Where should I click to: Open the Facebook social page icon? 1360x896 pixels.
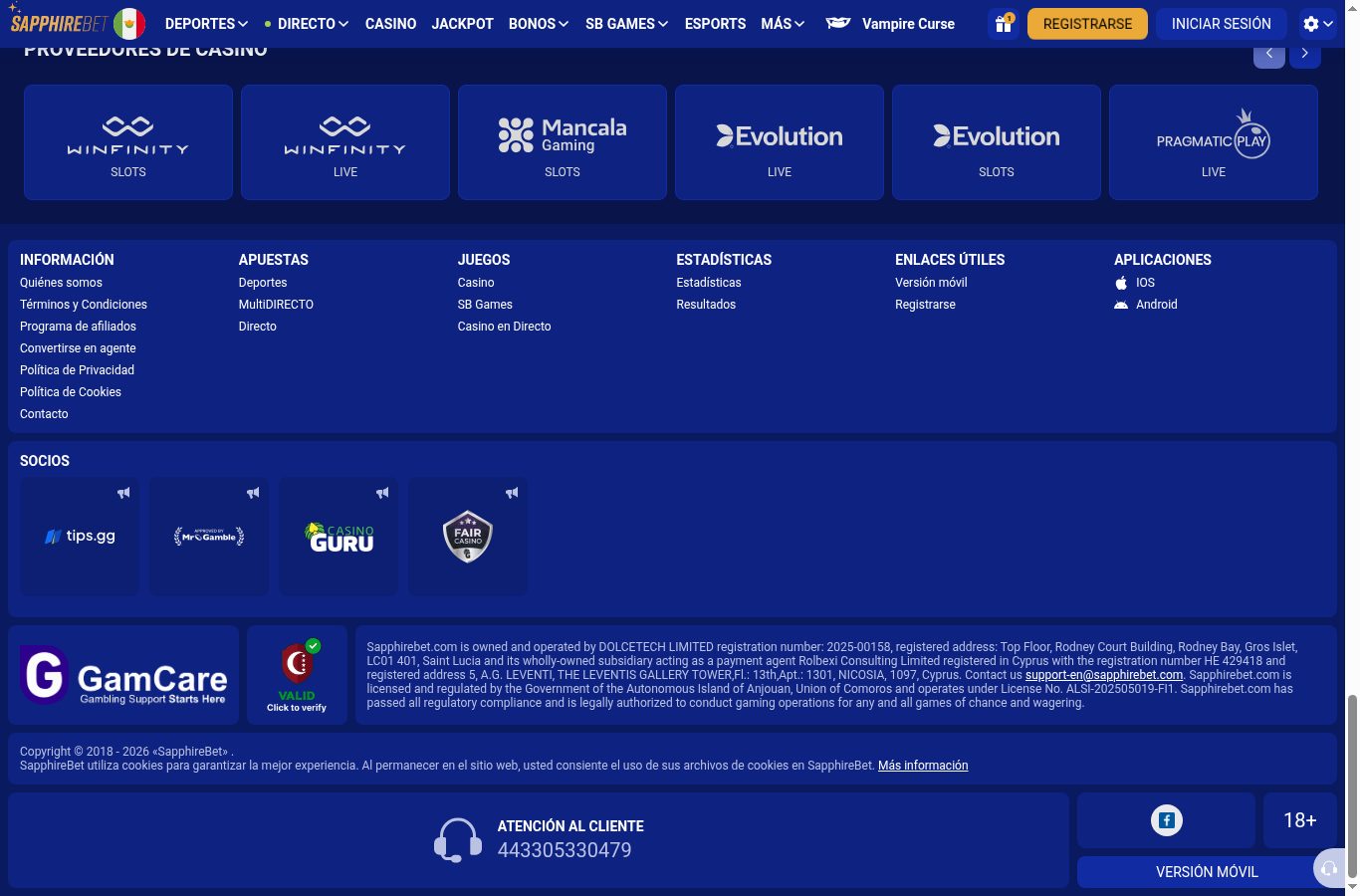pyautogui.click(x=1166, y=820)
